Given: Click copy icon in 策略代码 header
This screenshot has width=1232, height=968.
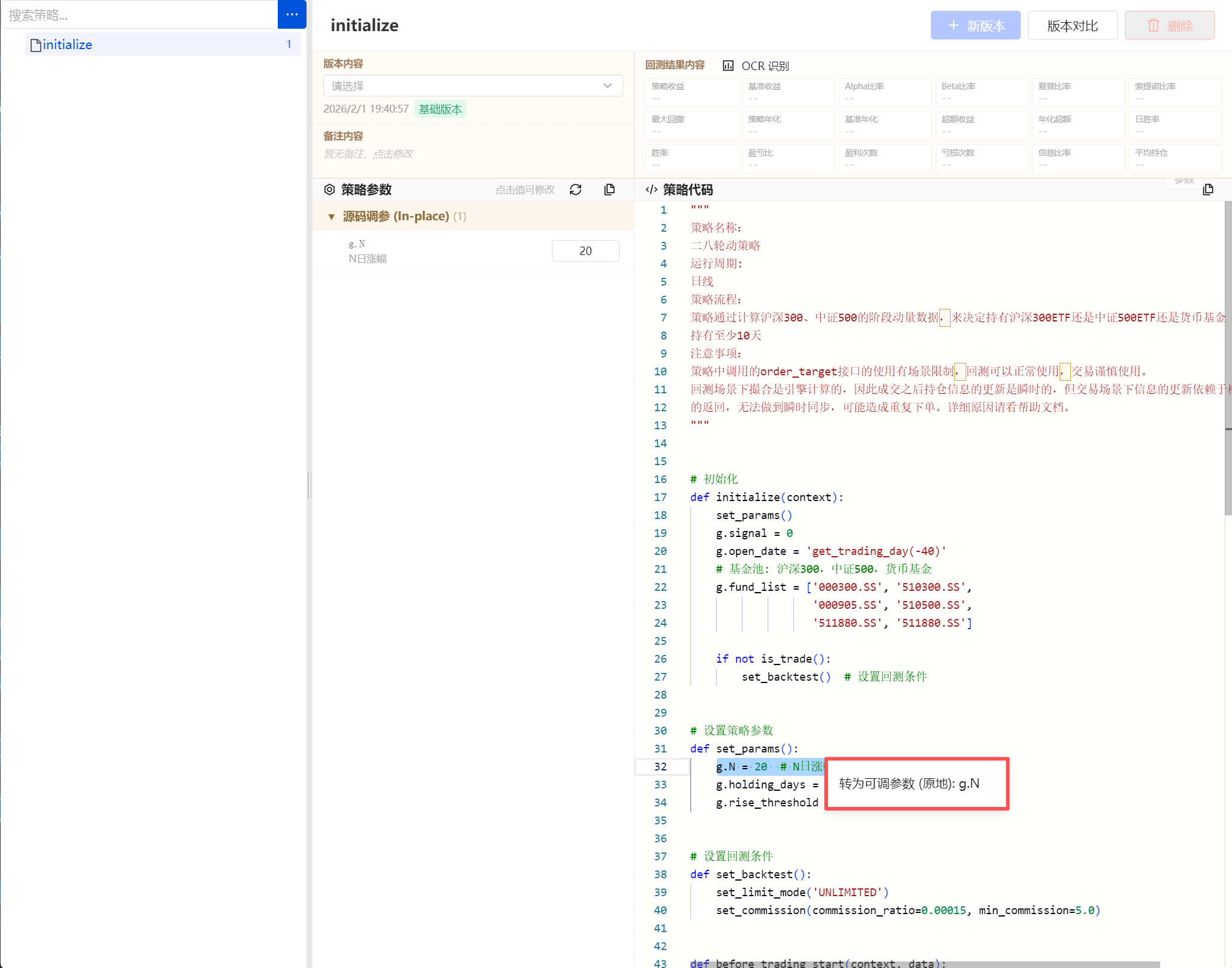Looking at the screenshot, I should pos(1208,190).
